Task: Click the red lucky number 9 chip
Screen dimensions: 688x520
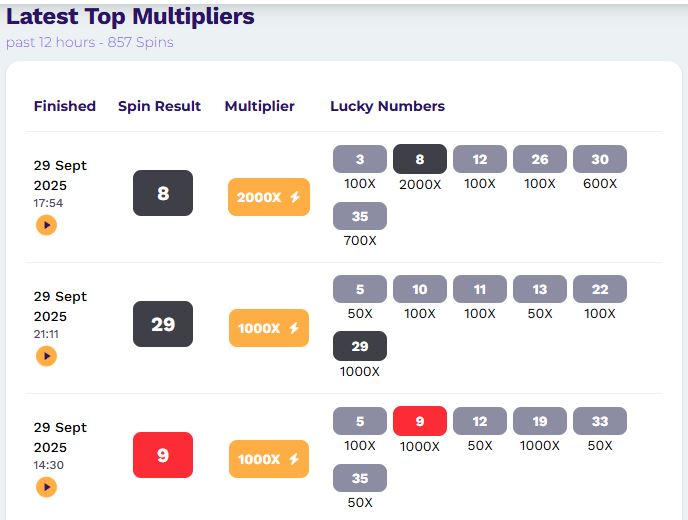Action: pos(420,421)
